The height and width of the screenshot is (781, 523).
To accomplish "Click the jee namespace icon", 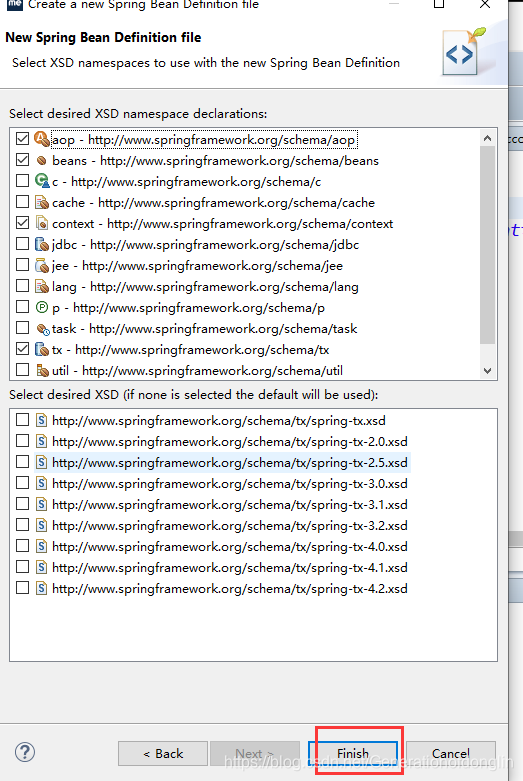I will coord(42,265).
